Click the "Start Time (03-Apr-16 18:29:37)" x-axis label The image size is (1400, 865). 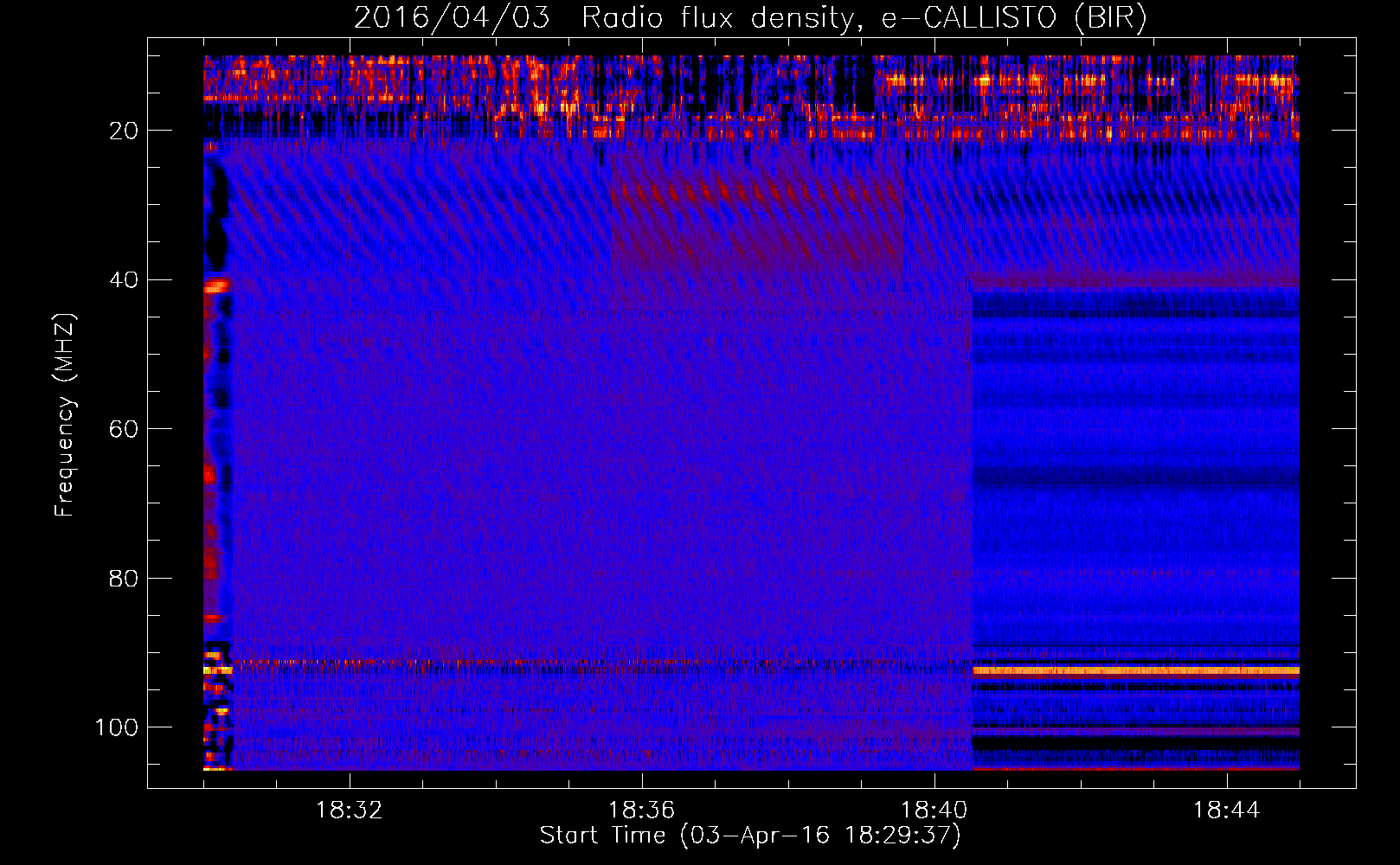[750, 836]
